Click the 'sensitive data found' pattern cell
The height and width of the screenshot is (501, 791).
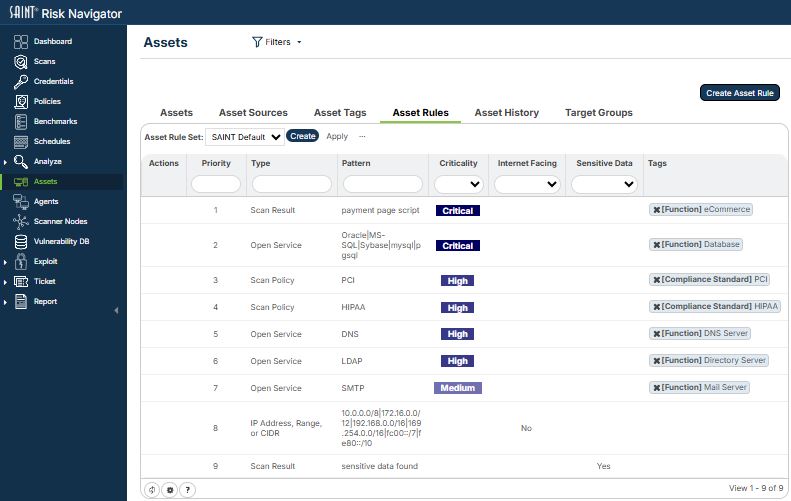pos(380,466)
